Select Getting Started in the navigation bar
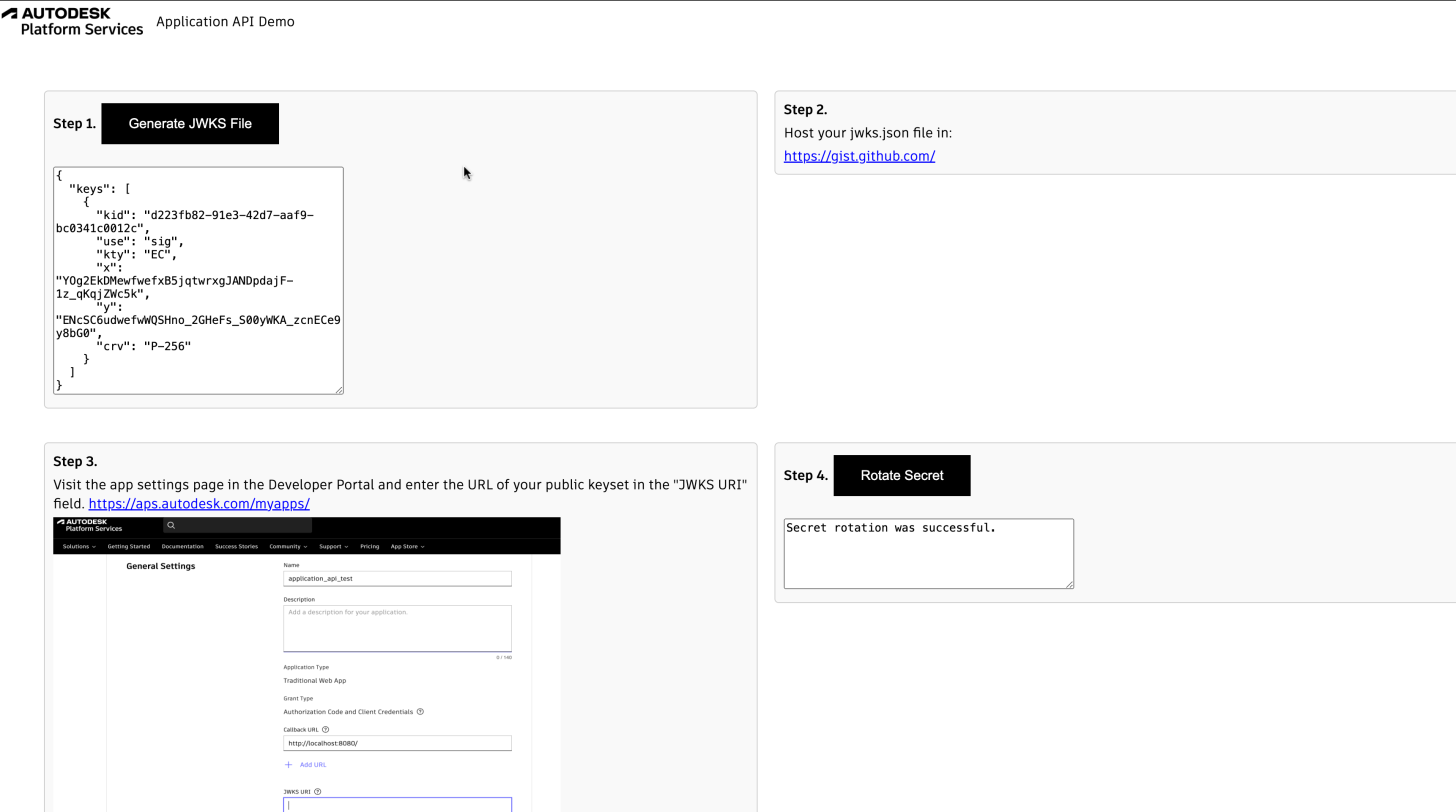 point(128,546)
